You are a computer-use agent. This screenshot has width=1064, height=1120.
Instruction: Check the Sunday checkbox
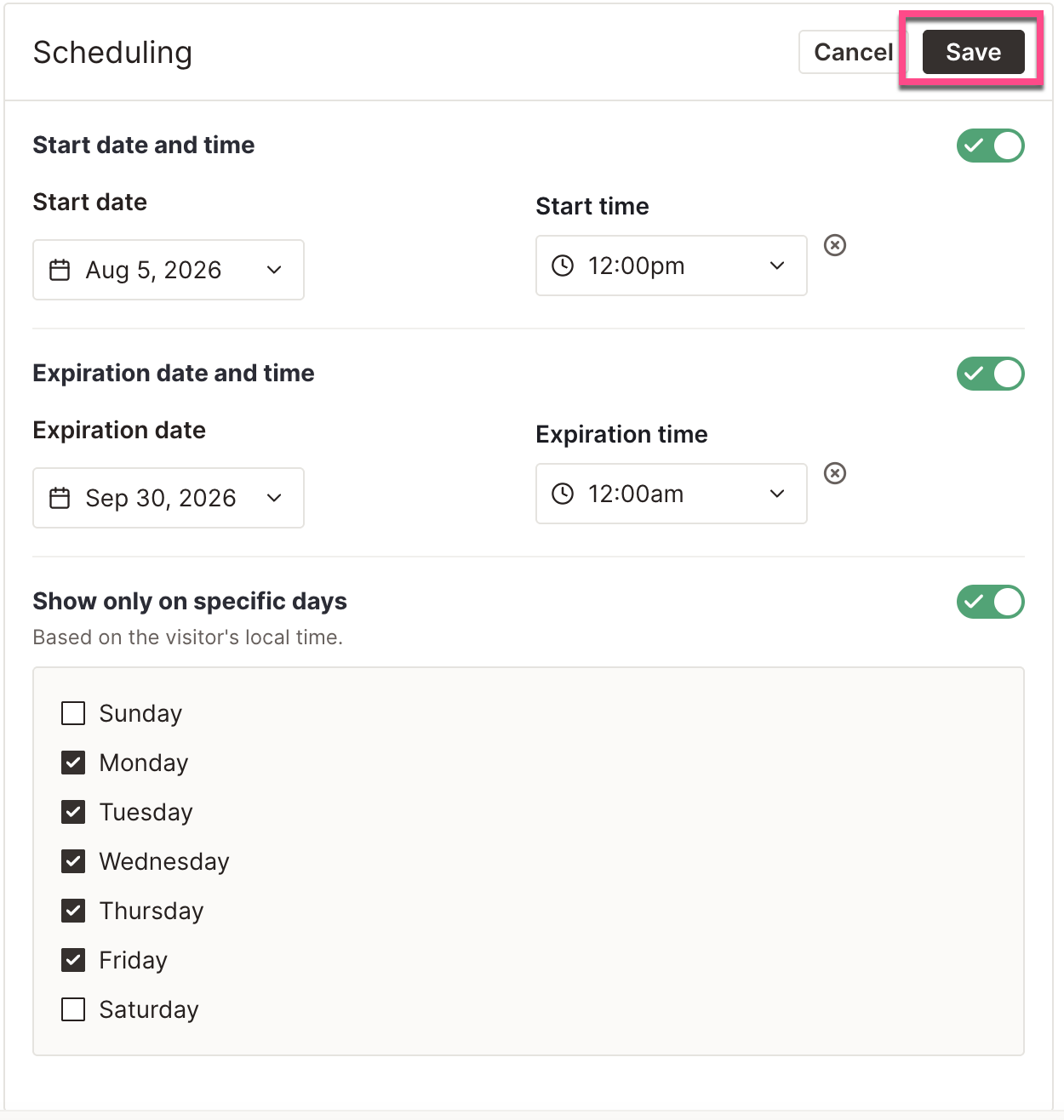[x=73, y=713]
